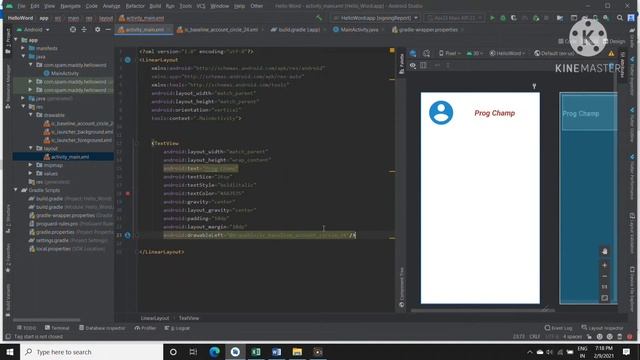Open the device selector dropdown
The height and width of the screenshot is (360, 640).
(x=454, y=18)
